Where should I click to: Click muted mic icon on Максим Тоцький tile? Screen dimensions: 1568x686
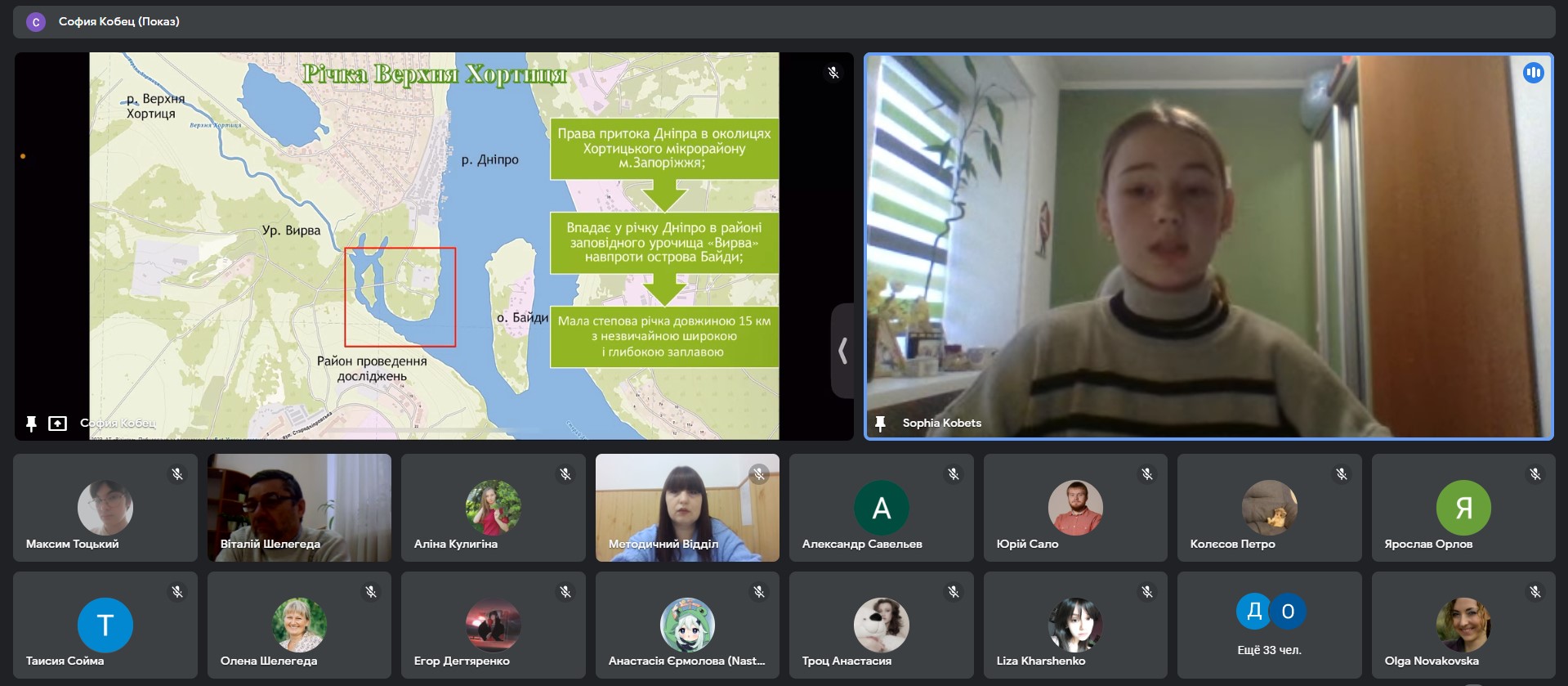click(177, 474)
